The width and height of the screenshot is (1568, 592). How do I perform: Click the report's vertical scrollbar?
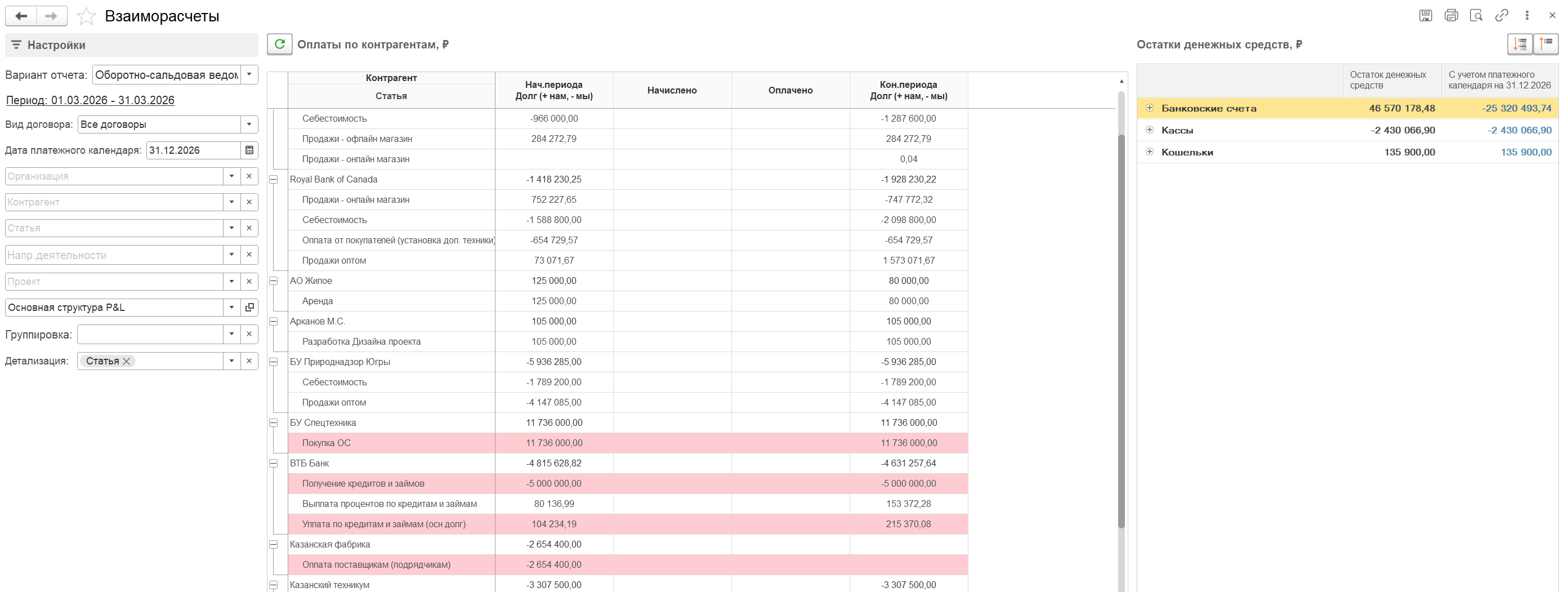click(x=1121, y=331)
